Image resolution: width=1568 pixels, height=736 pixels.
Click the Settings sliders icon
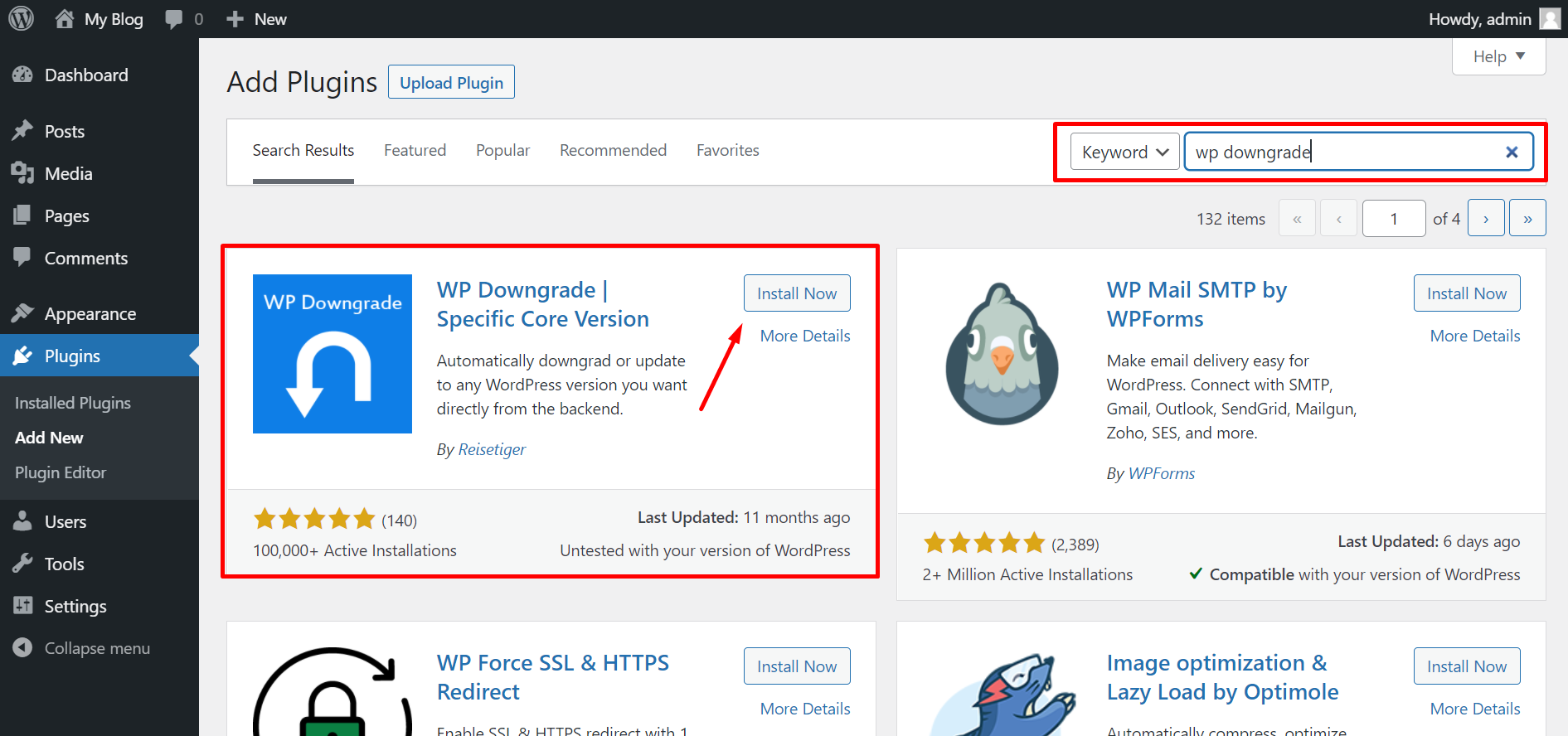(22, 606)
